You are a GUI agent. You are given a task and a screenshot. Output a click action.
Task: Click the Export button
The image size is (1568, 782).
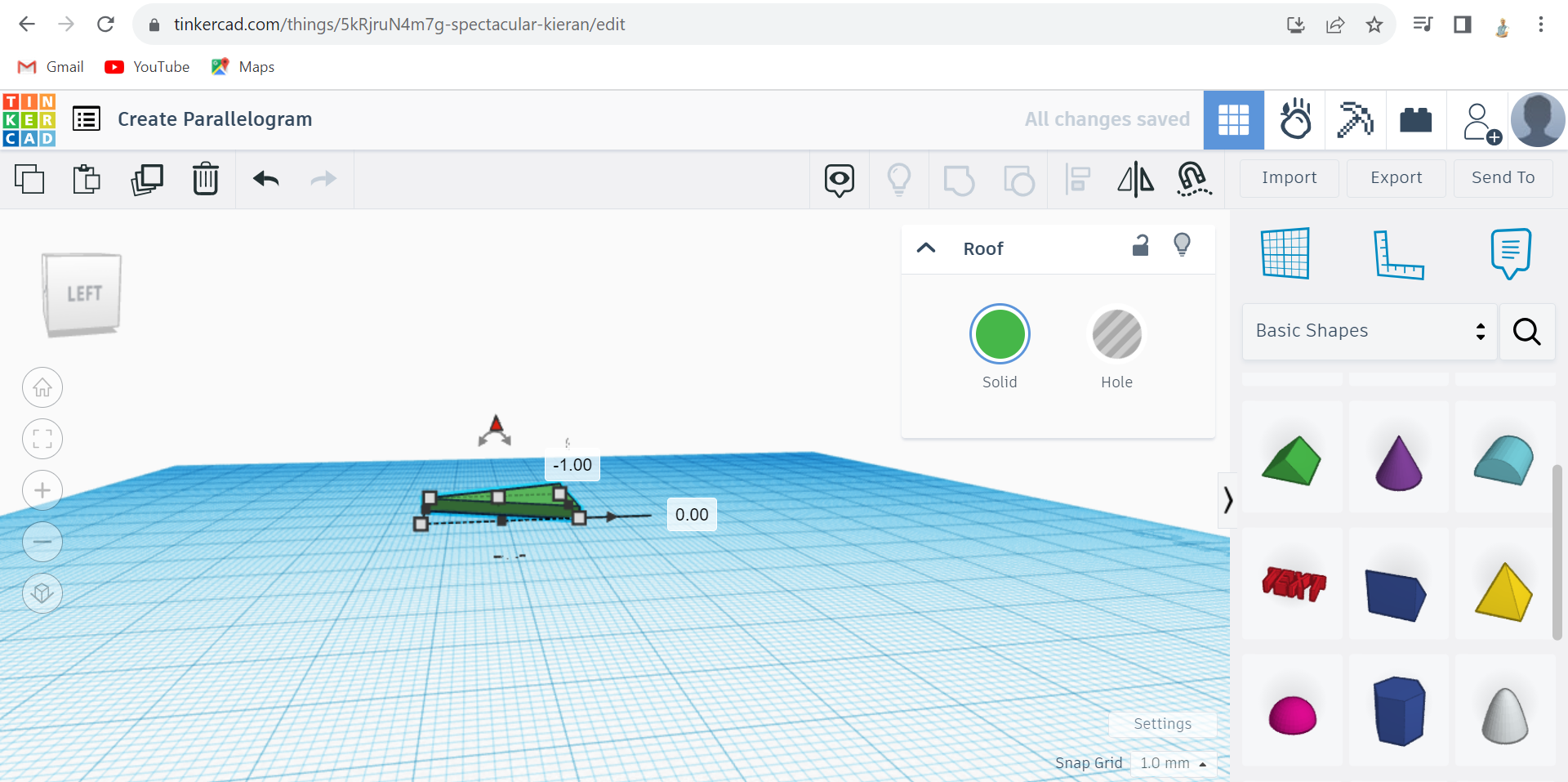tap(1396, 178)
